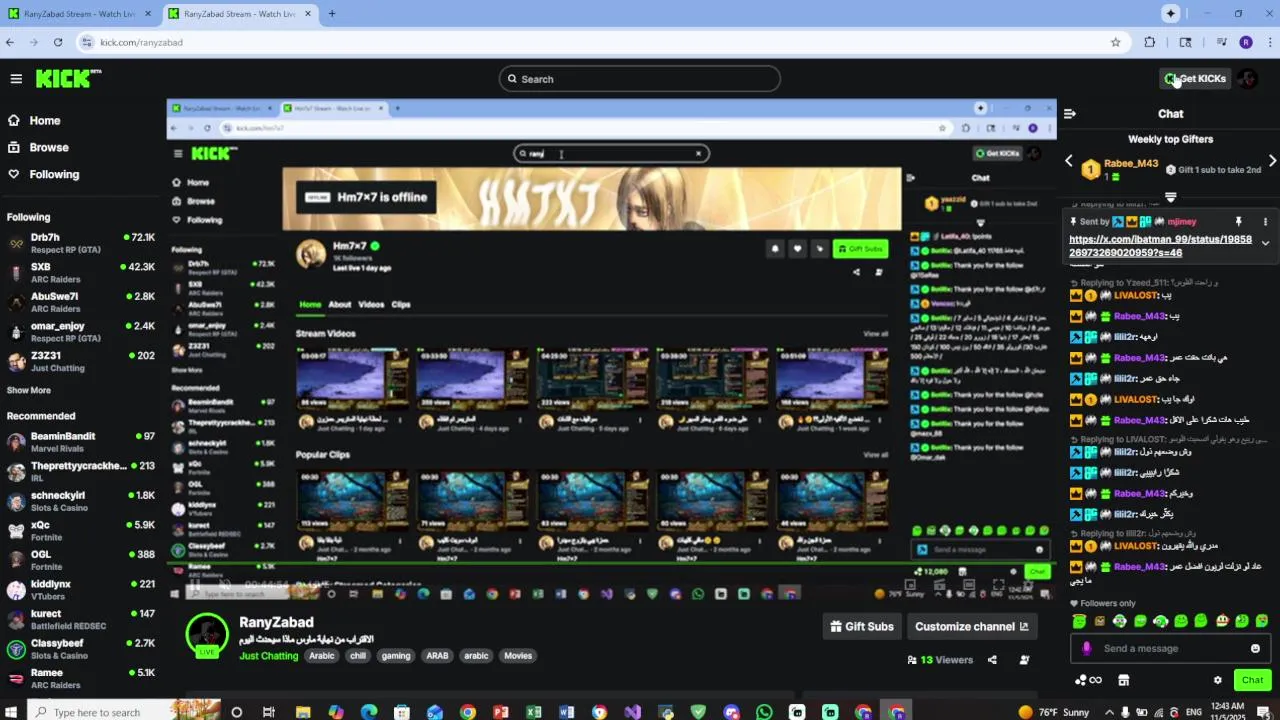The image size is (1280, 720).
Task: Open OGL recommended channel
Action: tap(80, 560)
